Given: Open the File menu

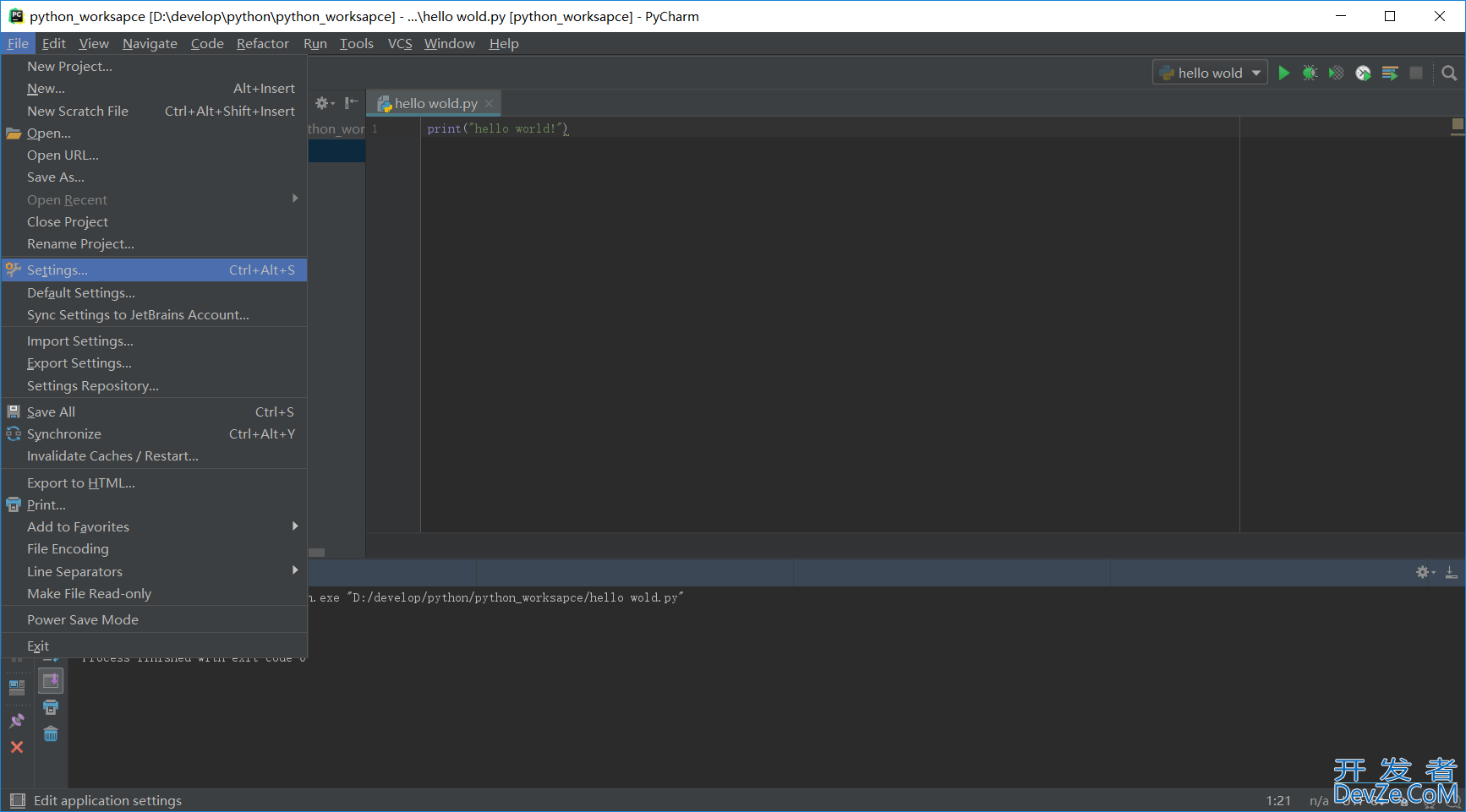Looking at the screenshot, I should pos(18,43).
